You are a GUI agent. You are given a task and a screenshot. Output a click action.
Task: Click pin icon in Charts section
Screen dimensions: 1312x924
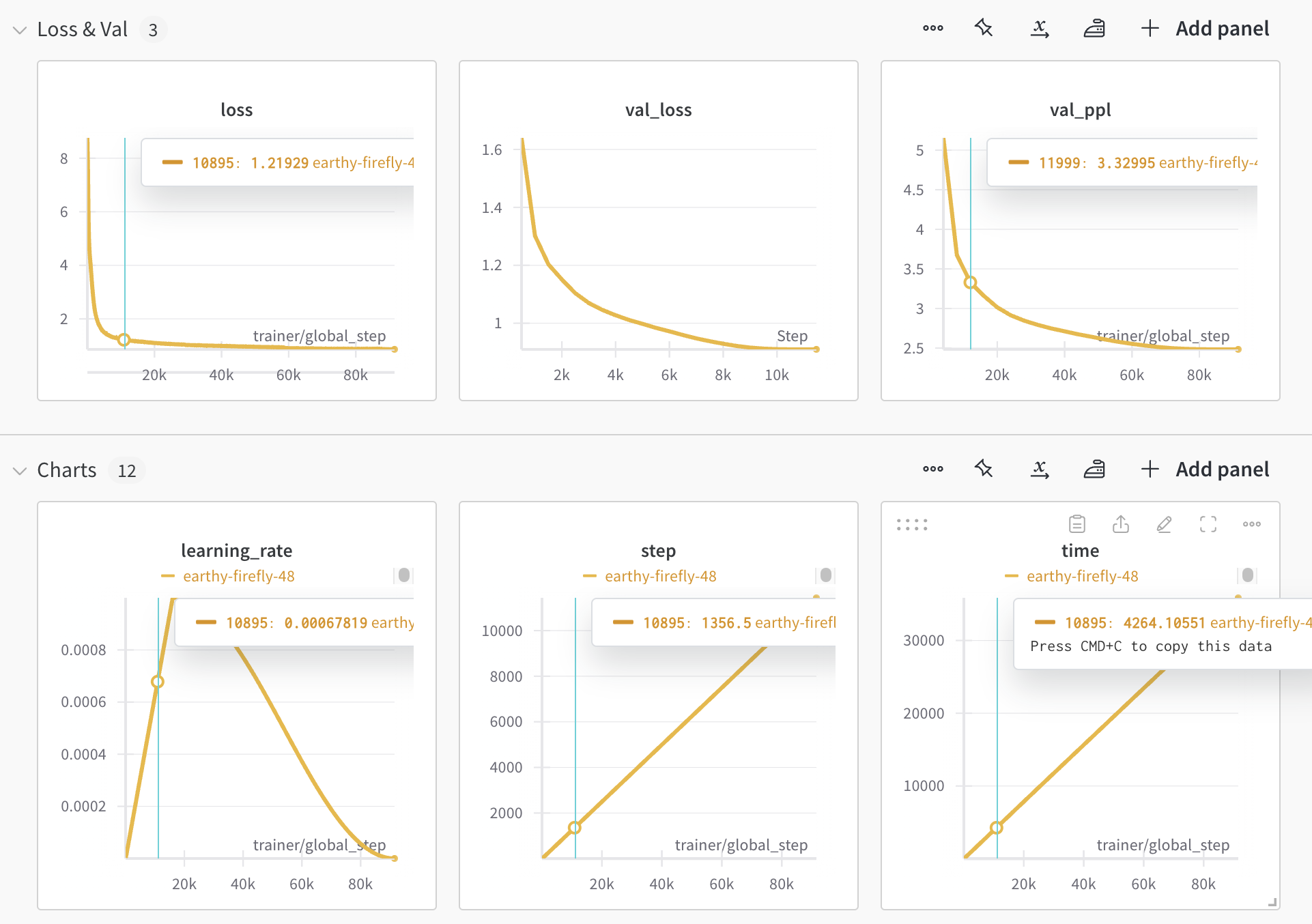984,469
